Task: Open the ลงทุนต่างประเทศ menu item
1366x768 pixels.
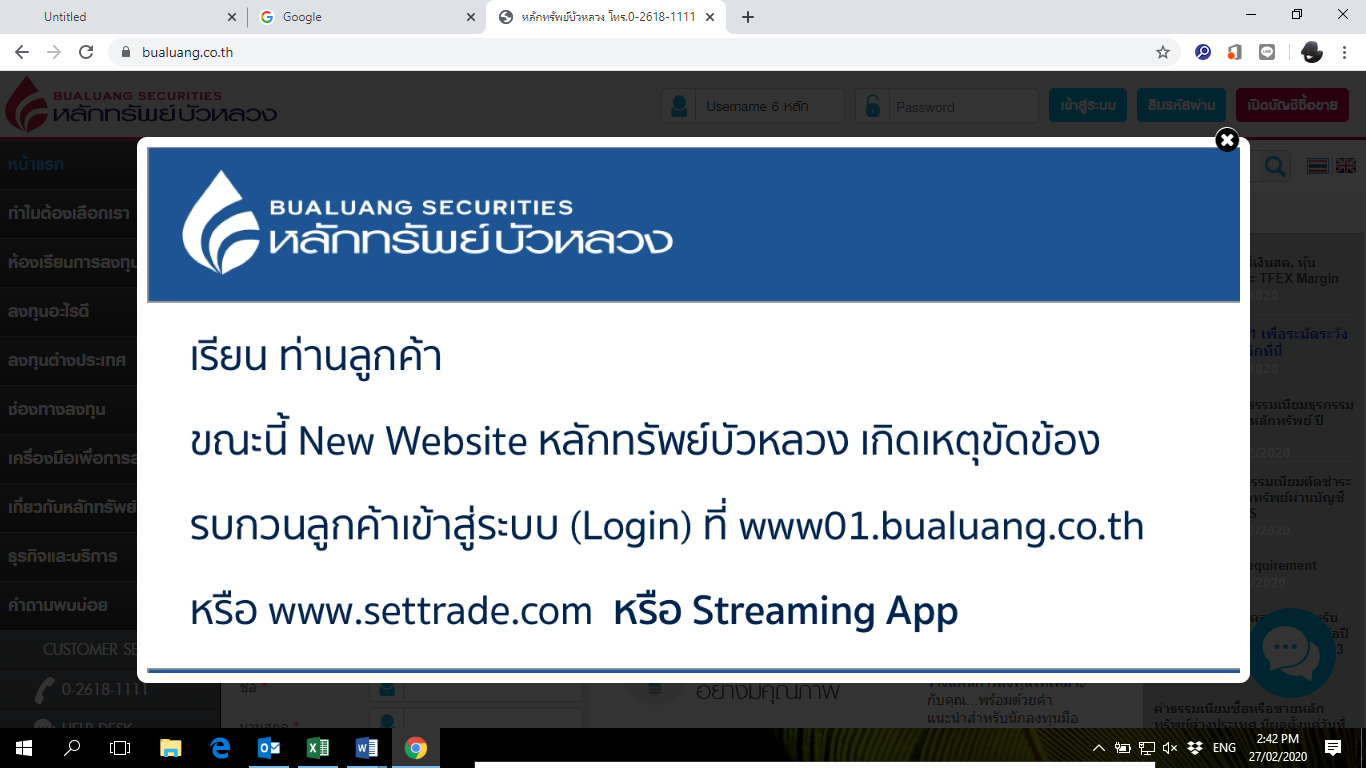Action: pos(68,360)
